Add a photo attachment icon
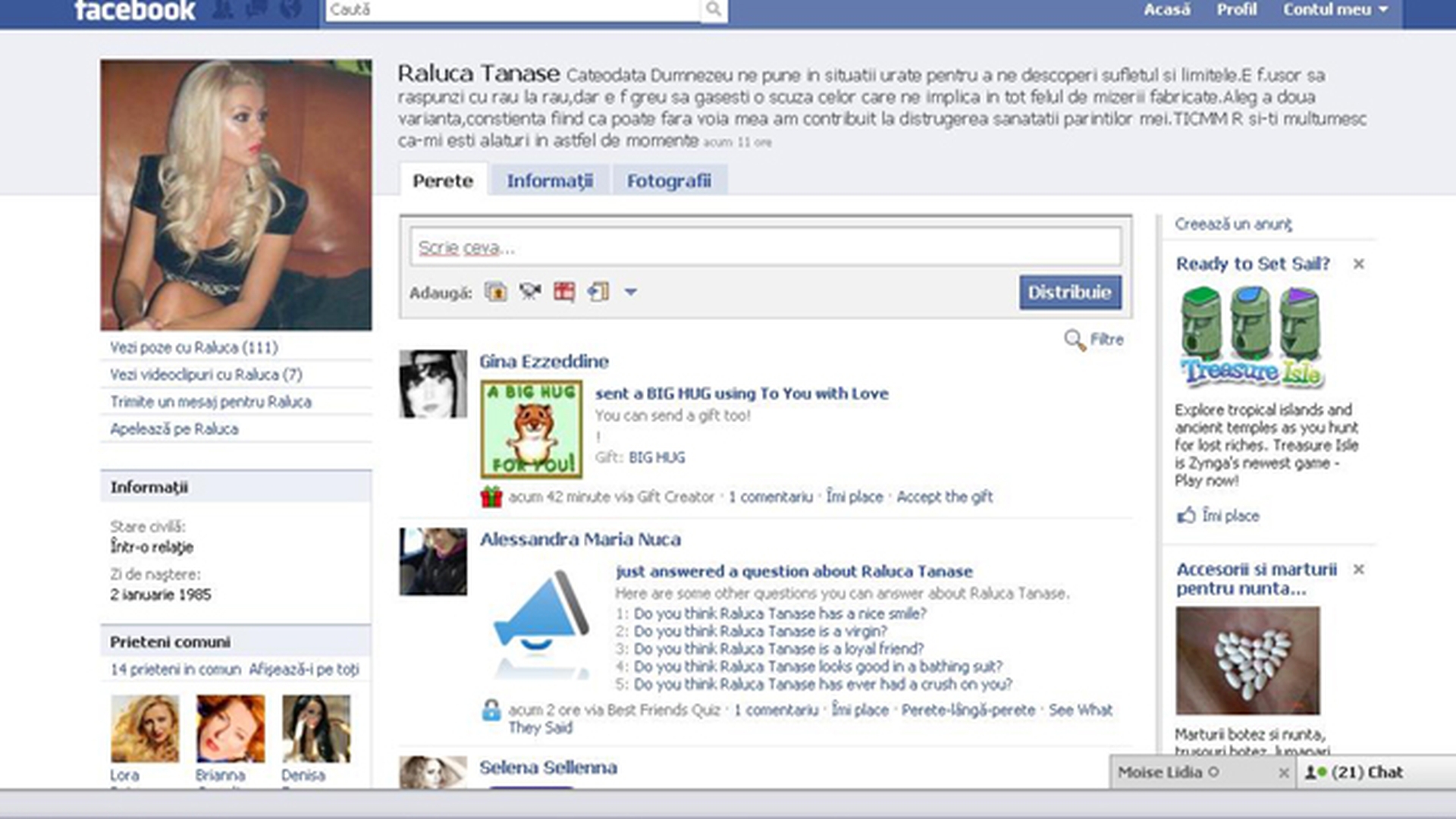This screenshot has width=1456, height=819. coord(496,292)
